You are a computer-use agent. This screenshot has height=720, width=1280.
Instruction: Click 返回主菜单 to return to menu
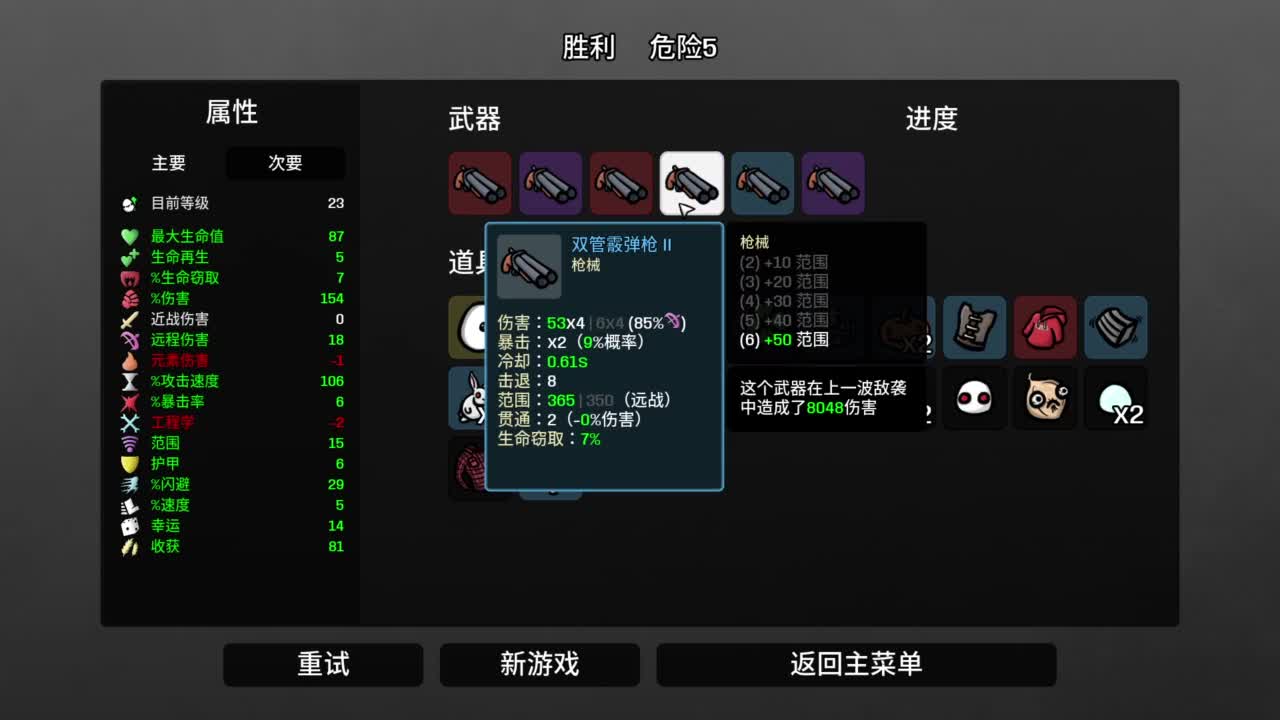856,664
